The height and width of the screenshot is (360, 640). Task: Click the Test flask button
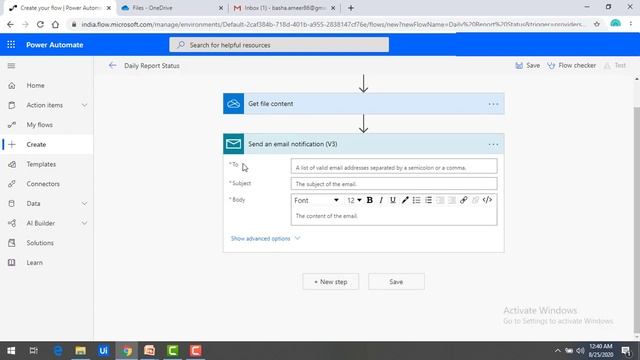(x=615, y=65)
